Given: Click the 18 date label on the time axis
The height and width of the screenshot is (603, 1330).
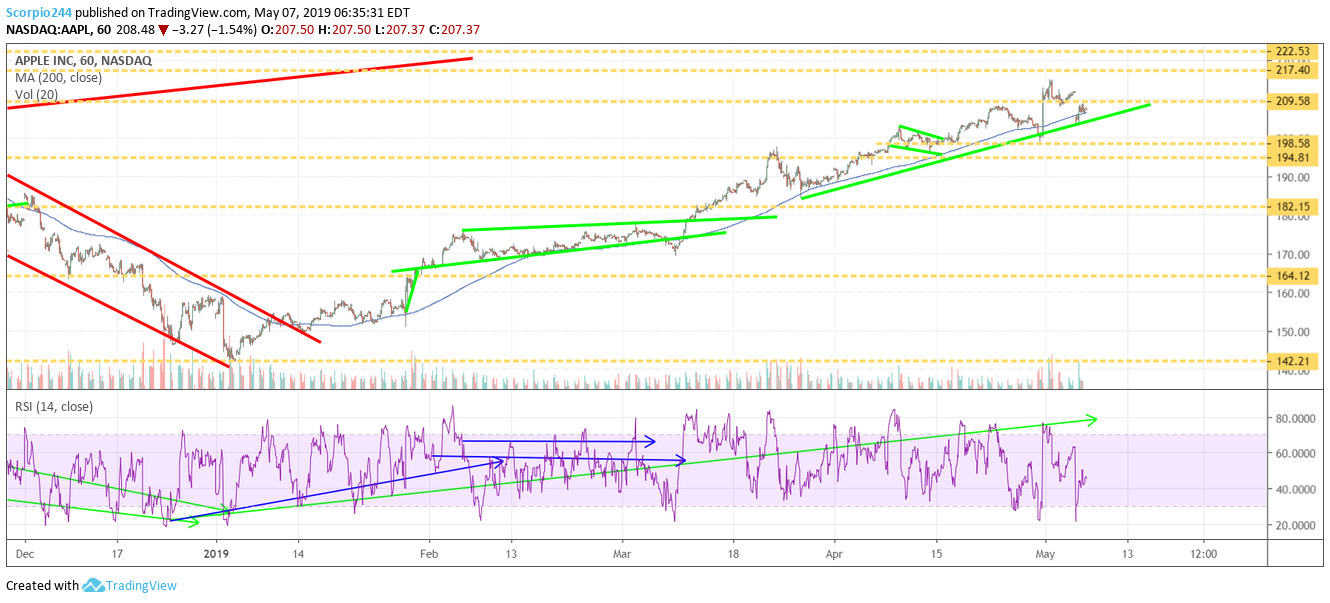Looking at the screenshot, I should [733, 552].
